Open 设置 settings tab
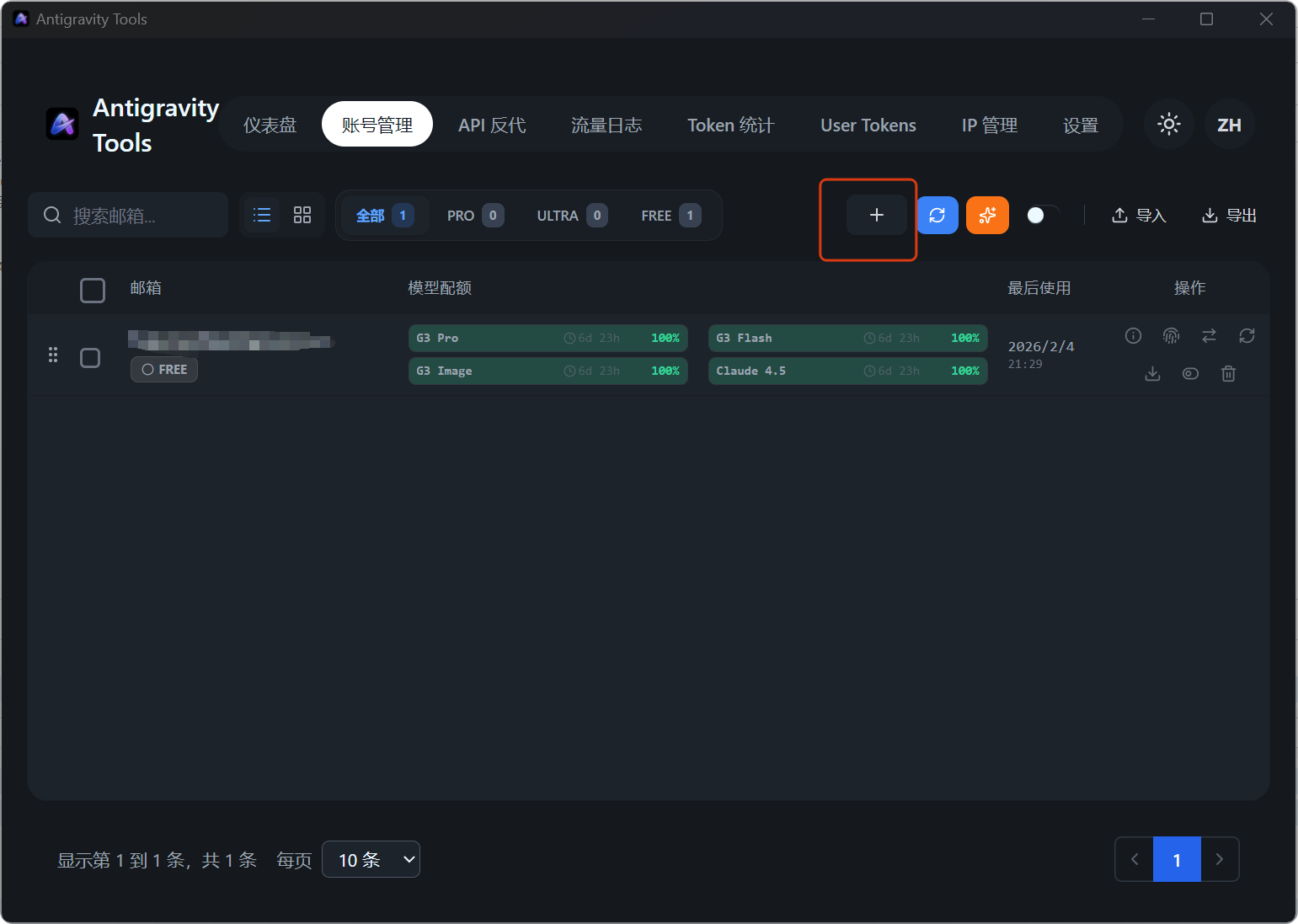Screen dimensions: 1298x924 coord(1081,125)
